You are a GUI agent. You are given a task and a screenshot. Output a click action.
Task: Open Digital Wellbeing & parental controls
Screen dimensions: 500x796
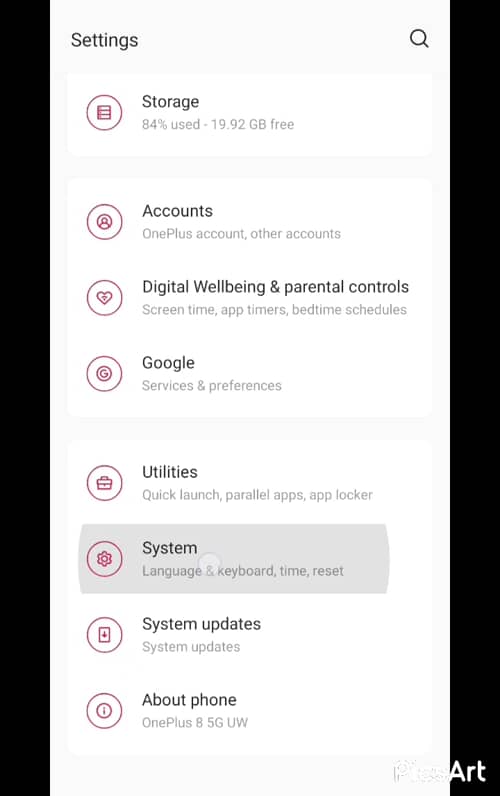tap(249, 297)
